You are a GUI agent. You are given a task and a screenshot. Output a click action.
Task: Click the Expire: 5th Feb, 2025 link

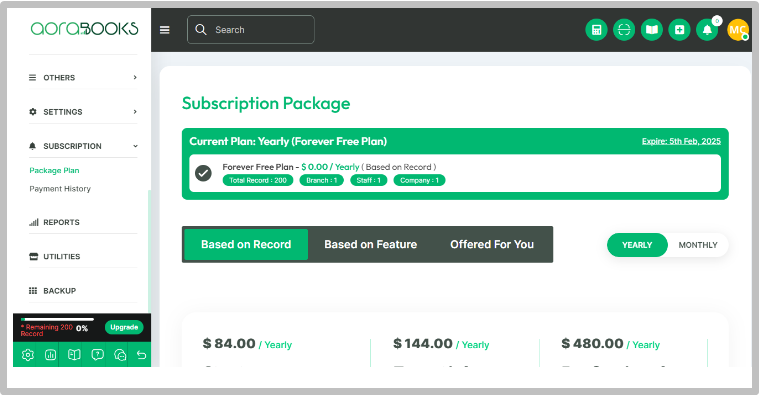(x=681, y=142)
